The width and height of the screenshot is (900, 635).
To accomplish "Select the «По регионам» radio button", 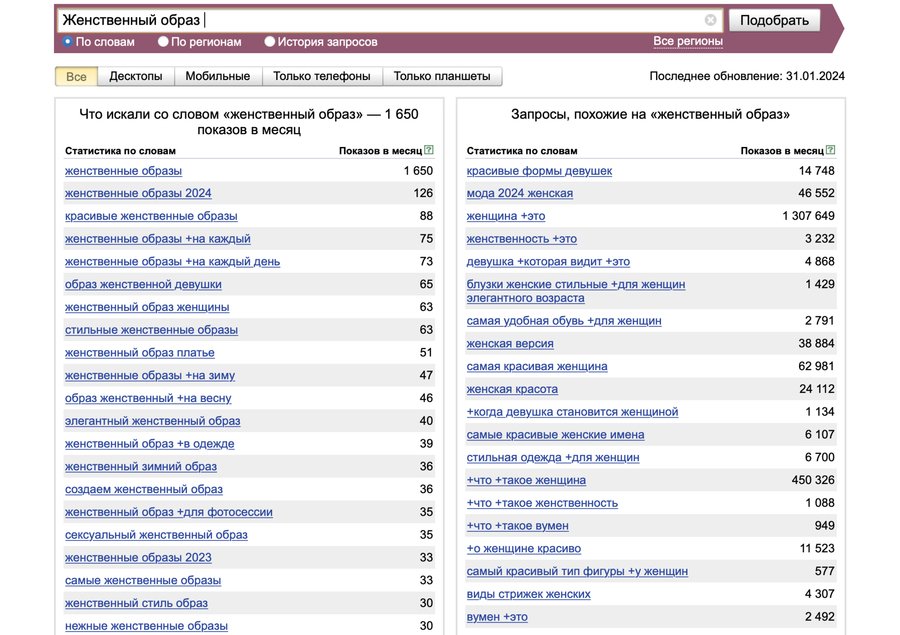I will 163,42.
